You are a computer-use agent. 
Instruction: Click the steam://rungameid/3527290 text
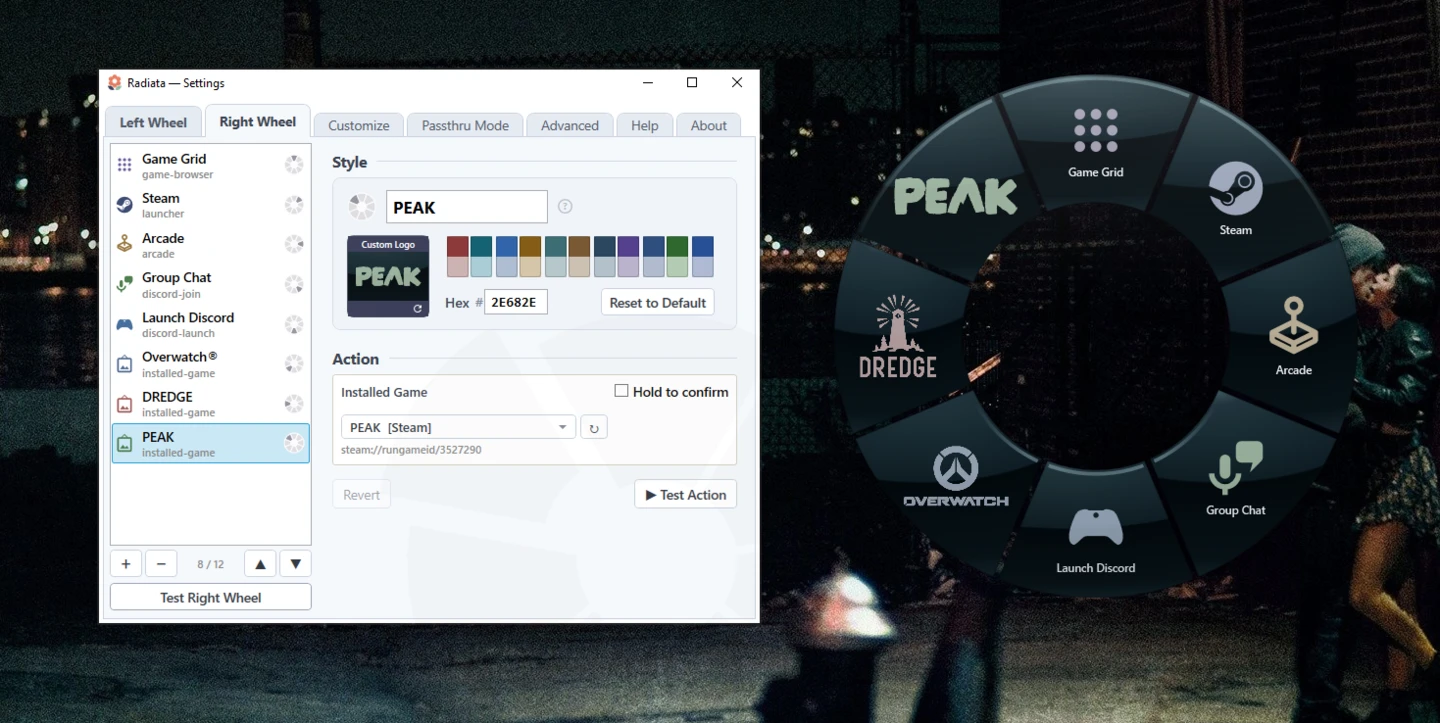click(411, 450)
